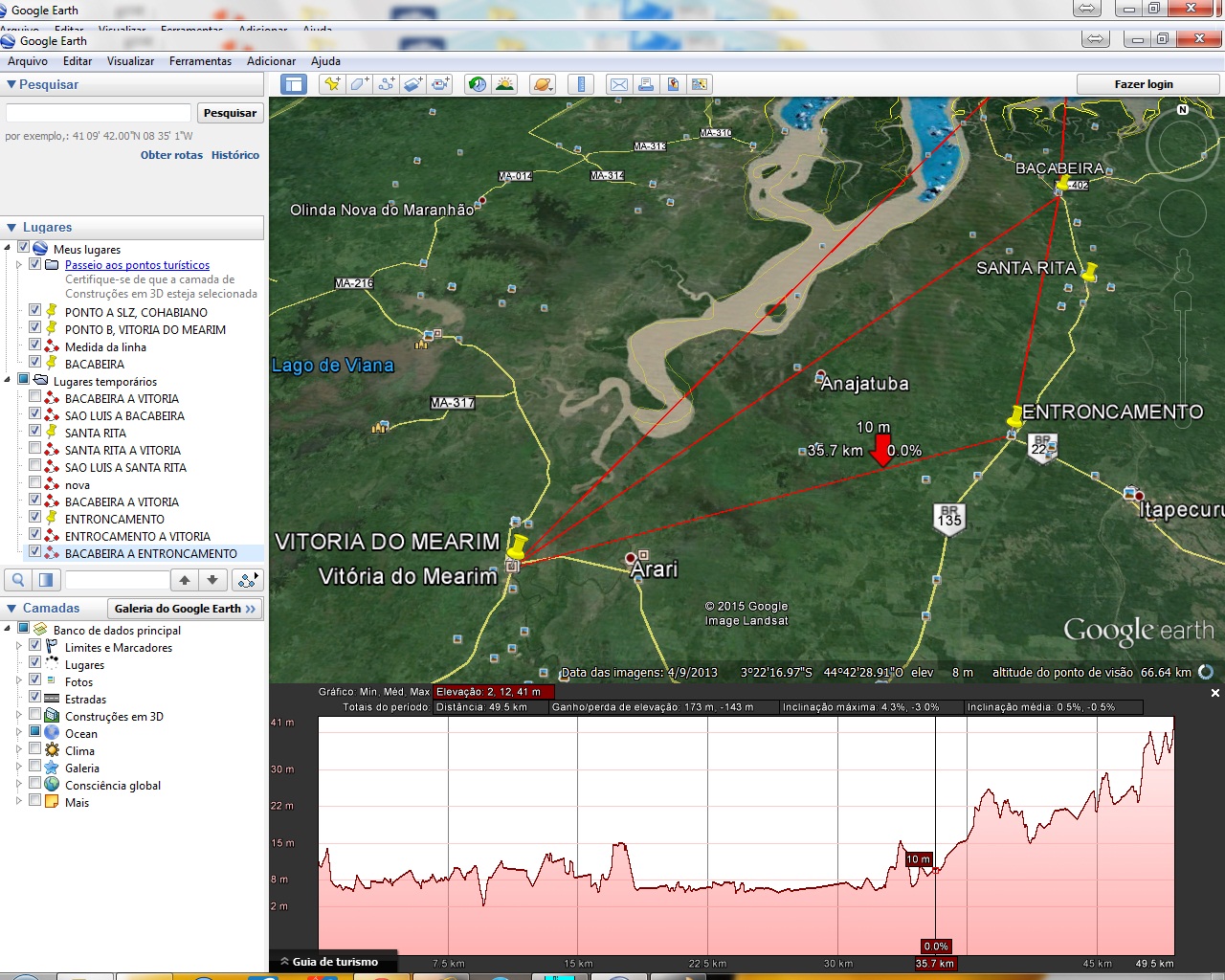This screenshot has width=1225, height=980.
Task: Expand the Ocean layer node
Action: click(19, 732)
